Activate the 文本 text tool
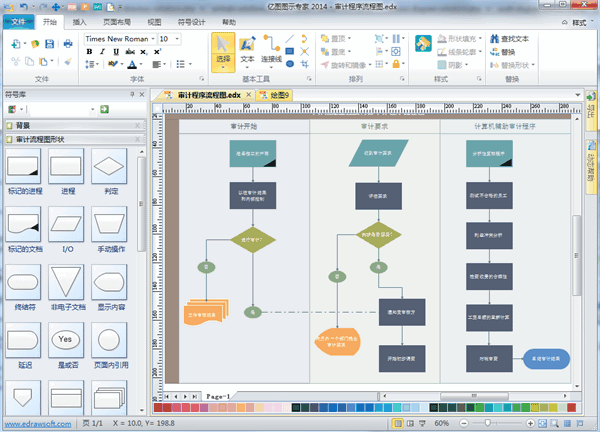The image size is (600, 432). point(247,52)
